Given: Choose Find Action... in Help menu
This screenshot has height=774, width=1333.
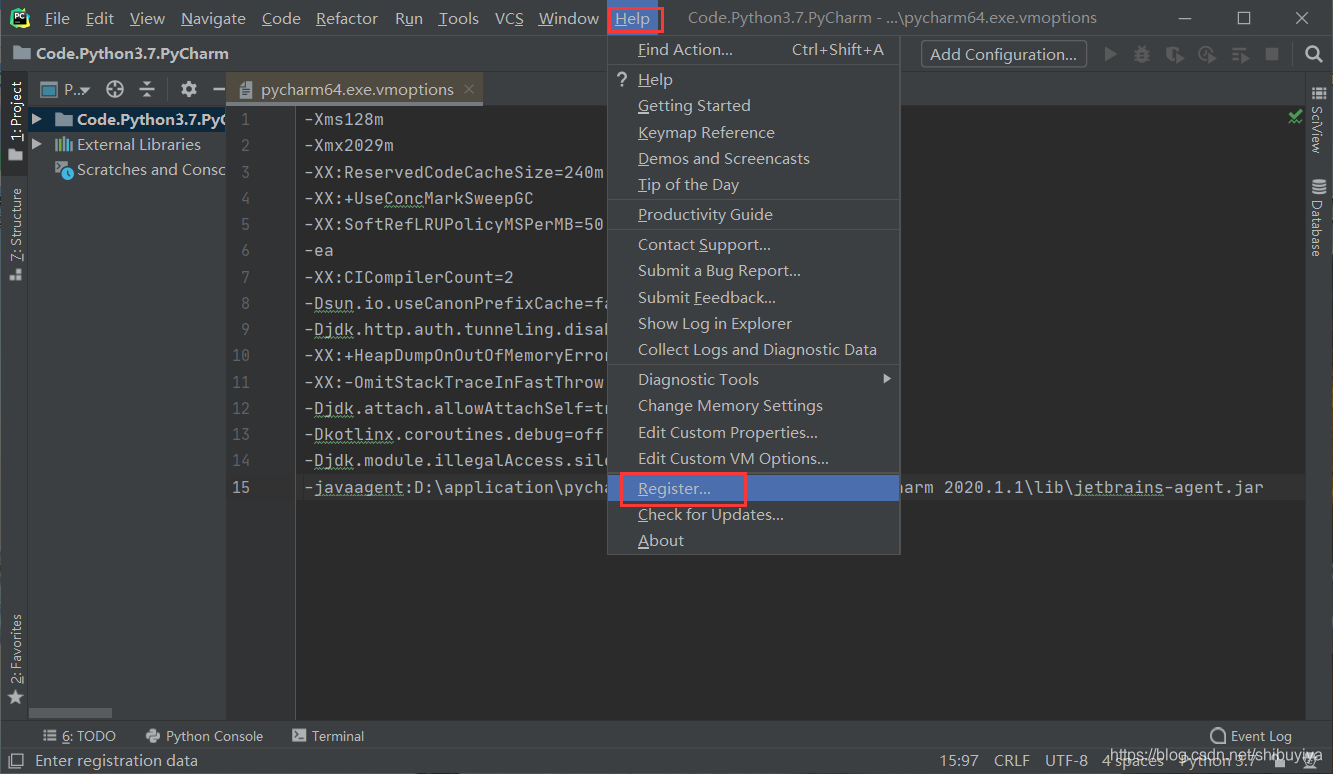Looking at the screenshot, I should pyautogui.click(x=754, y=50).
